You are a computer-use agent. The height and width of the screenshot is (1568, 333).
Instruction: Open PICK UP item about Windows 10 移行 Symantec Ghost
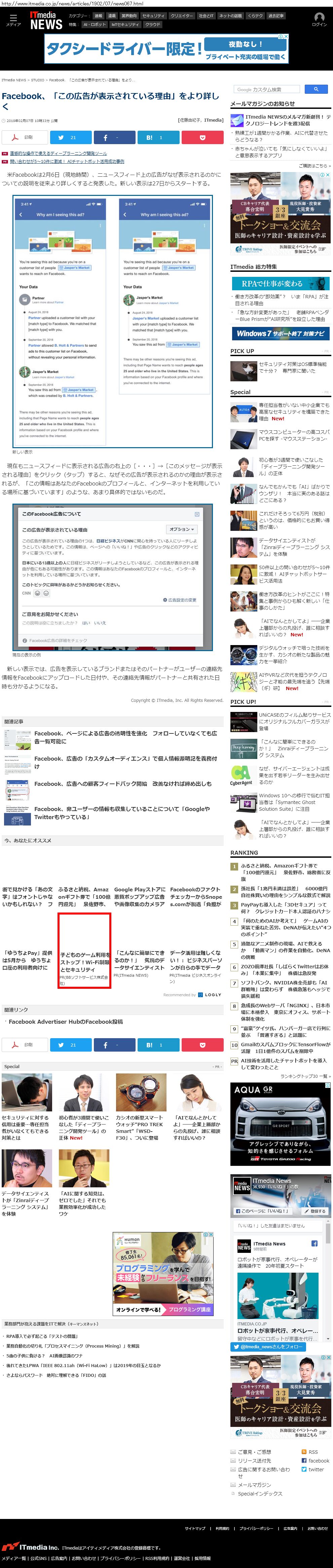[280, 803]
